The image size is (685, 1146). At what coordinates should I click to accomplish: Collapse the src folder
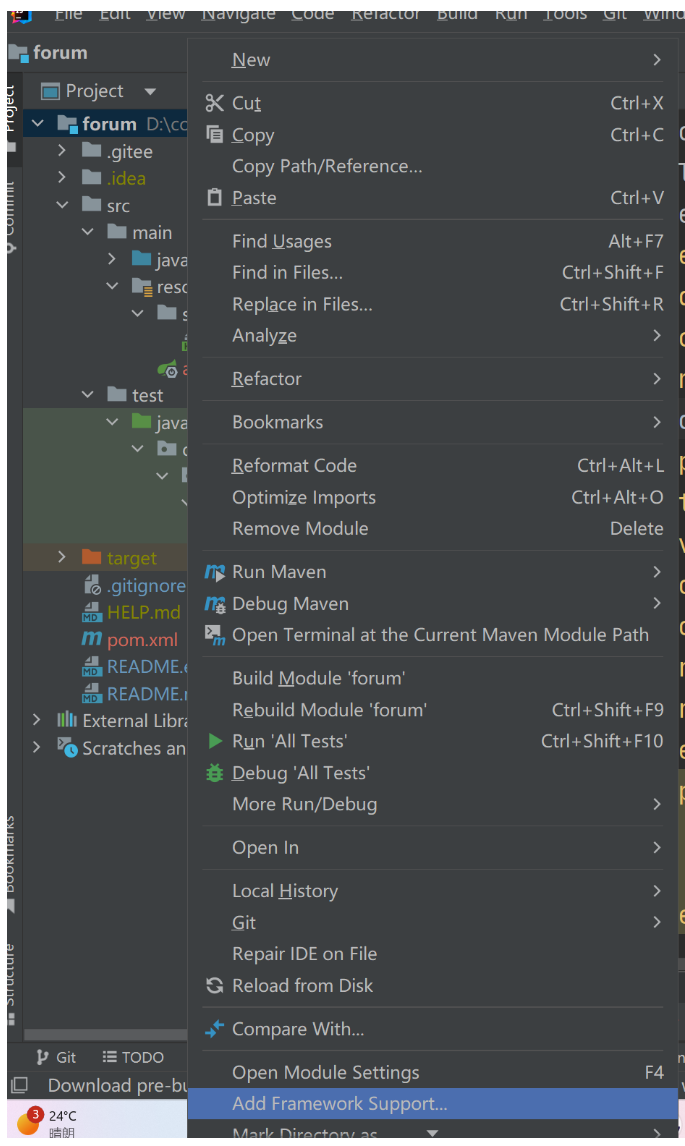click(x=62, y=205)
